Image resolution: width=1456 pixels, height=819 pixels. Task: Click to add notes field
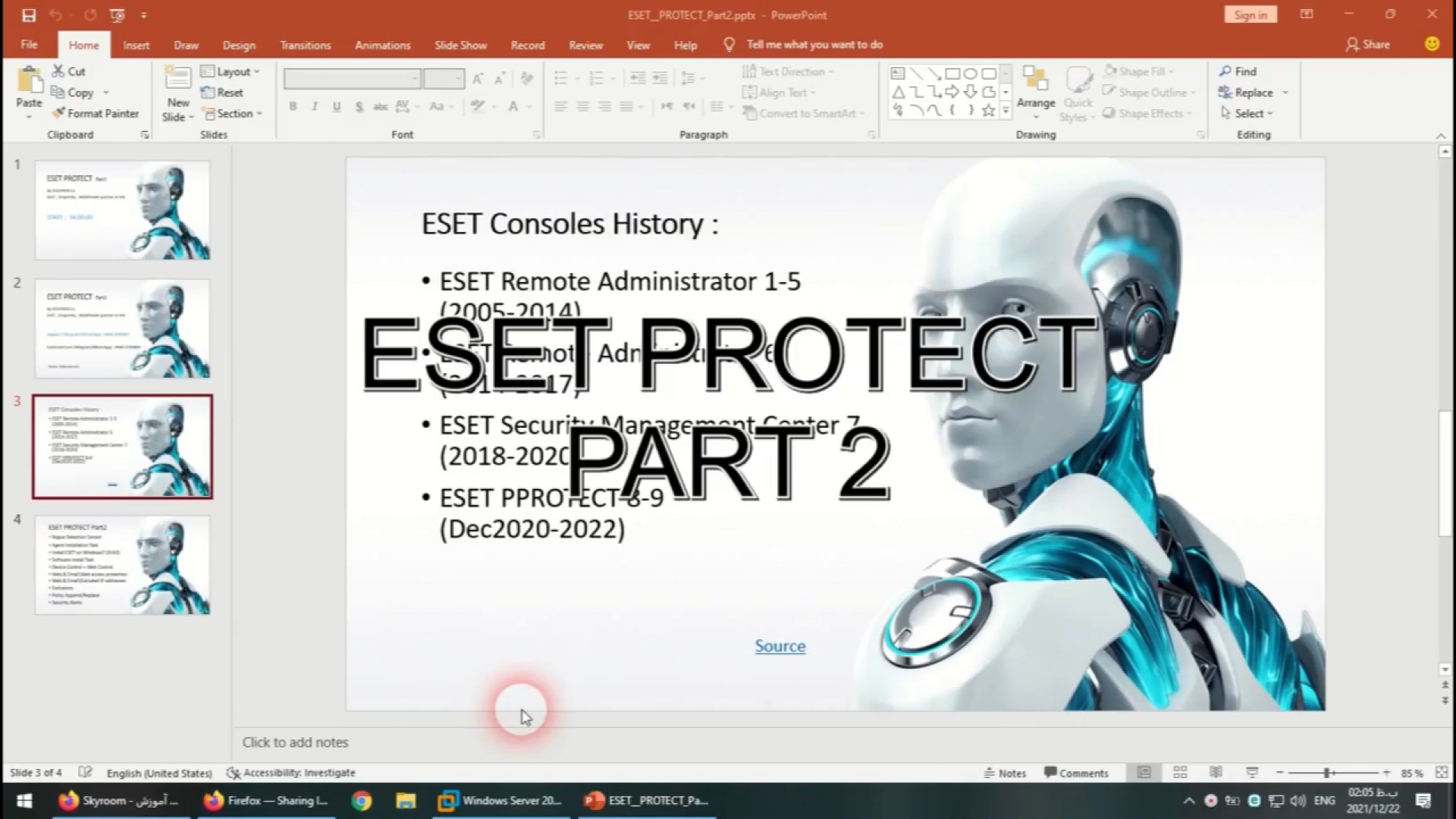295,742
